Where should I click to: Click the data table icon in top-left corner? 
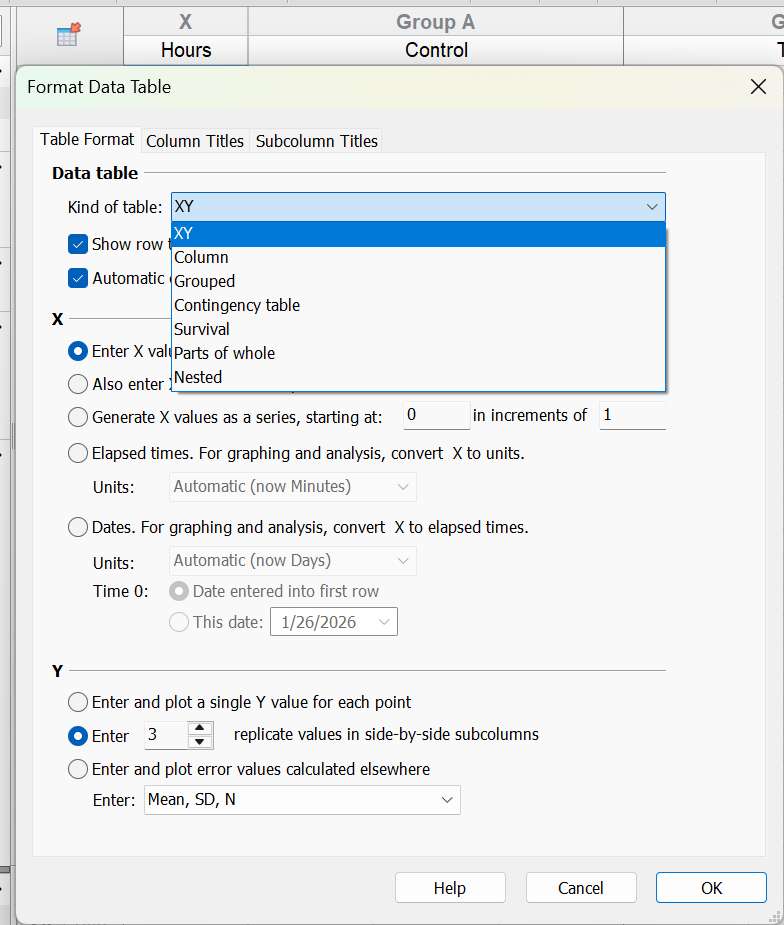pyautogui.click(x=68, y=35)
